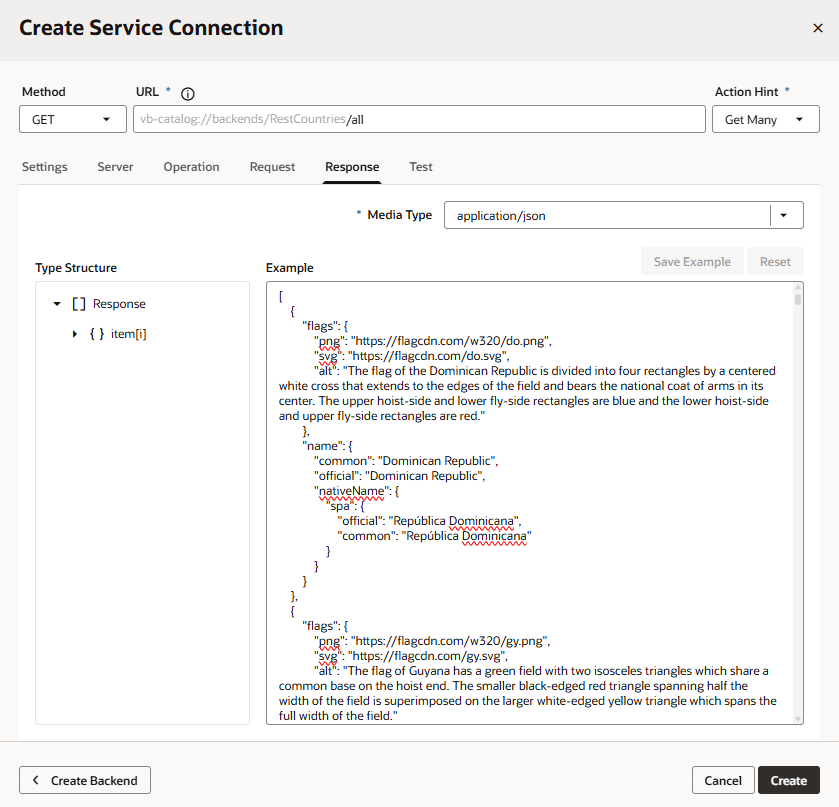Click the "official": "Dominican Republic" line

click(x=399, y=476)
